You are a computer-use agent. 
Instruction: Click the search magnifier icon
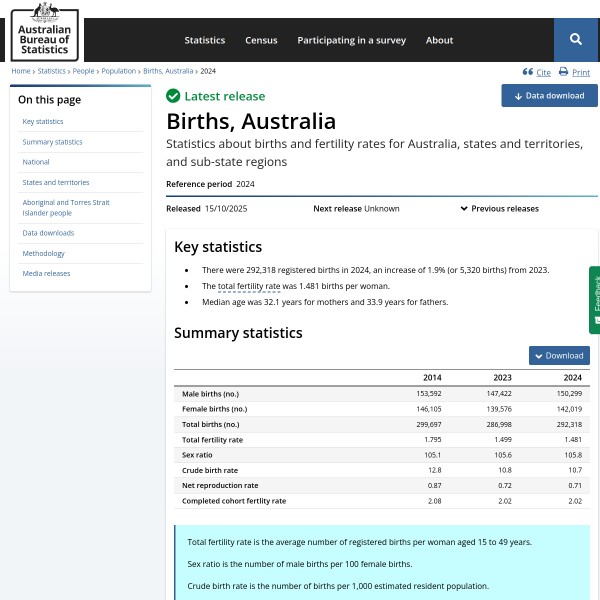[576, 40]
